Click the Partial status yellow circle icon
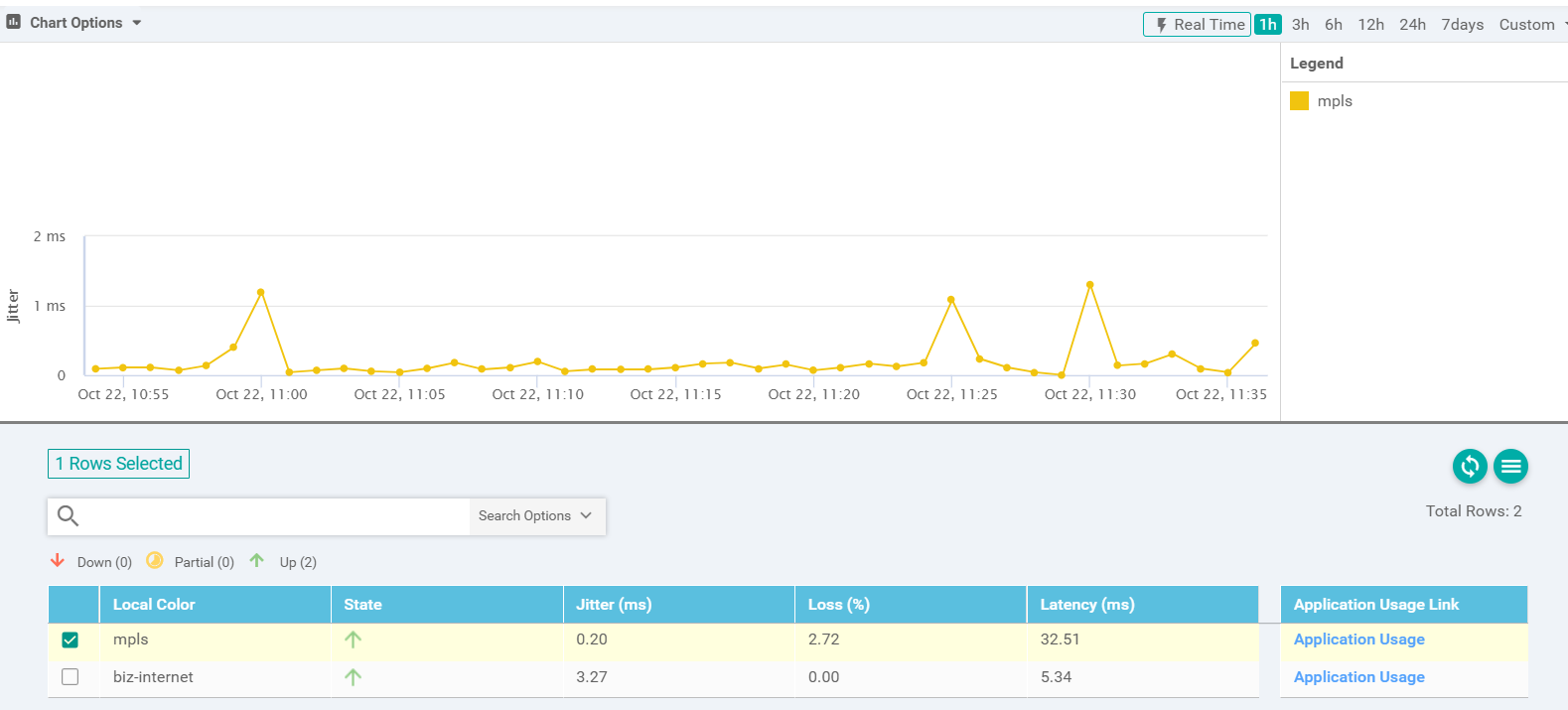This screenshot has width=1568, height=710. point(155,561)
